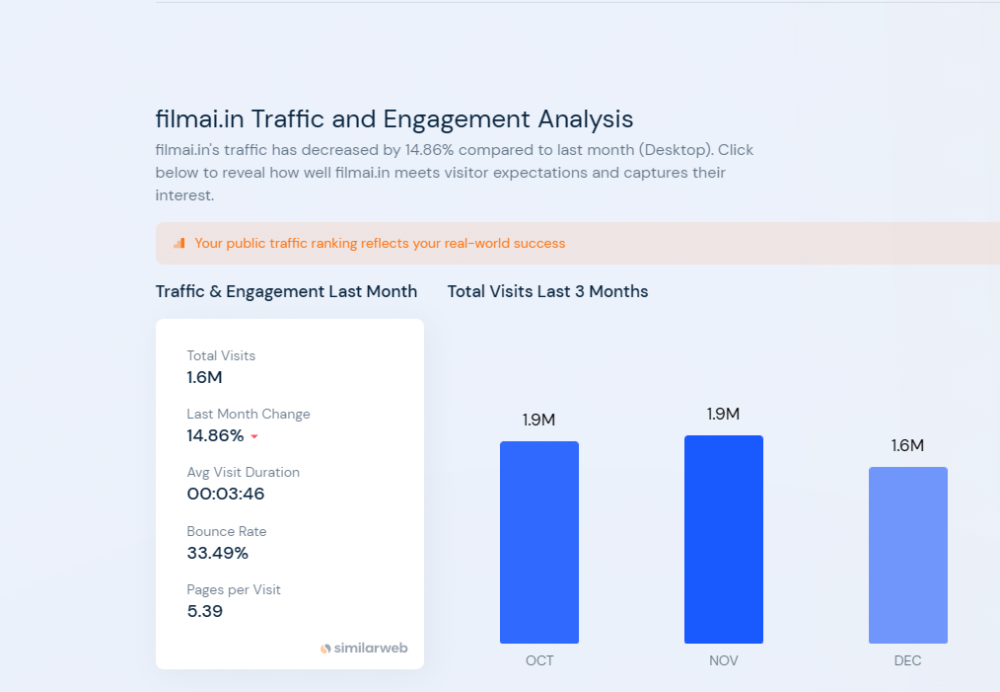This screenshot has height=692, width=1000.
Task: Click the Total Visits 1.6M value
Action: click(204, 377)
